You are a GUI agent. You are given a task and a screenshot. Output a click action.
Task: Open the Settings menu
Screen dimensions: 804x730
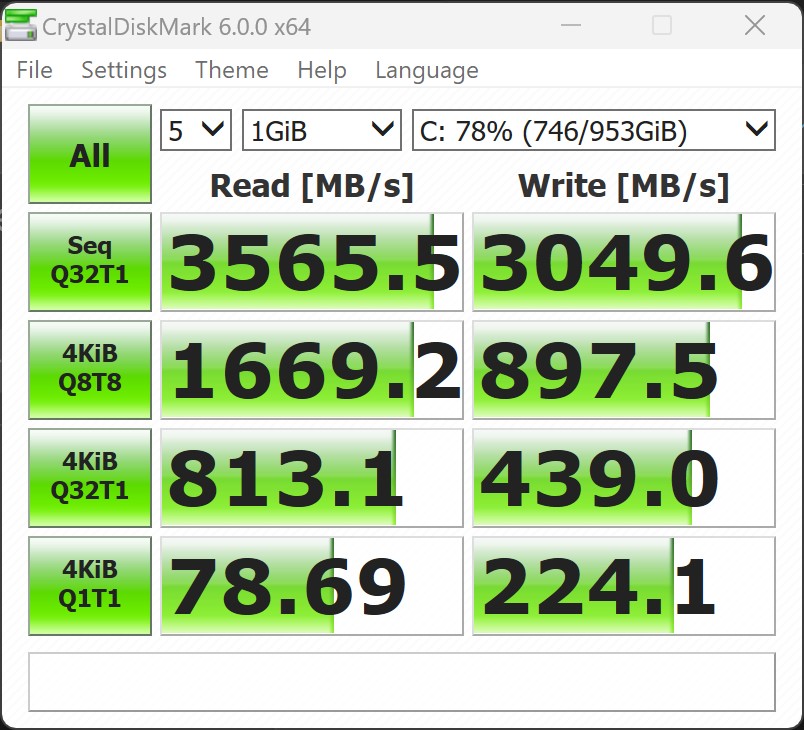(124, 70)
